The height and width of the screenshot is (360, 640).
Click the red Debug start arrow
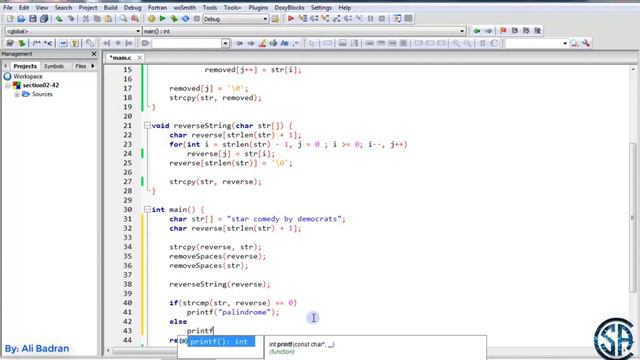coord(291,19)
